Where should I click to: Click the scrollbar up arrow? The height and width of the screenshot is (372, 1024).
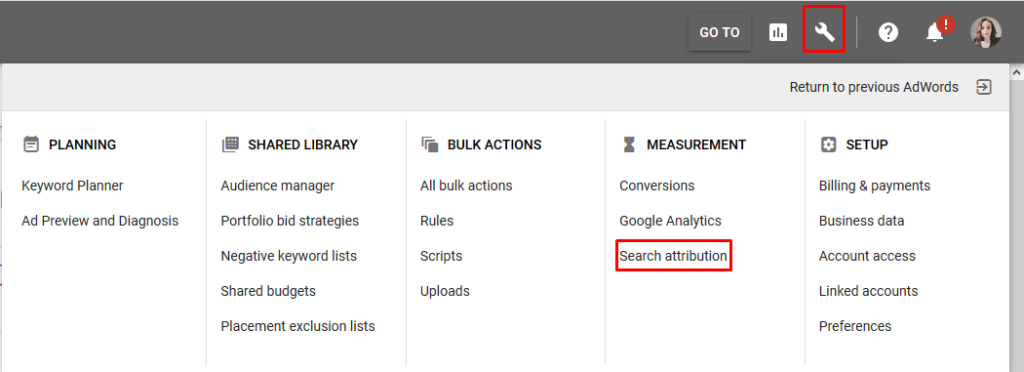[1017, 70]
